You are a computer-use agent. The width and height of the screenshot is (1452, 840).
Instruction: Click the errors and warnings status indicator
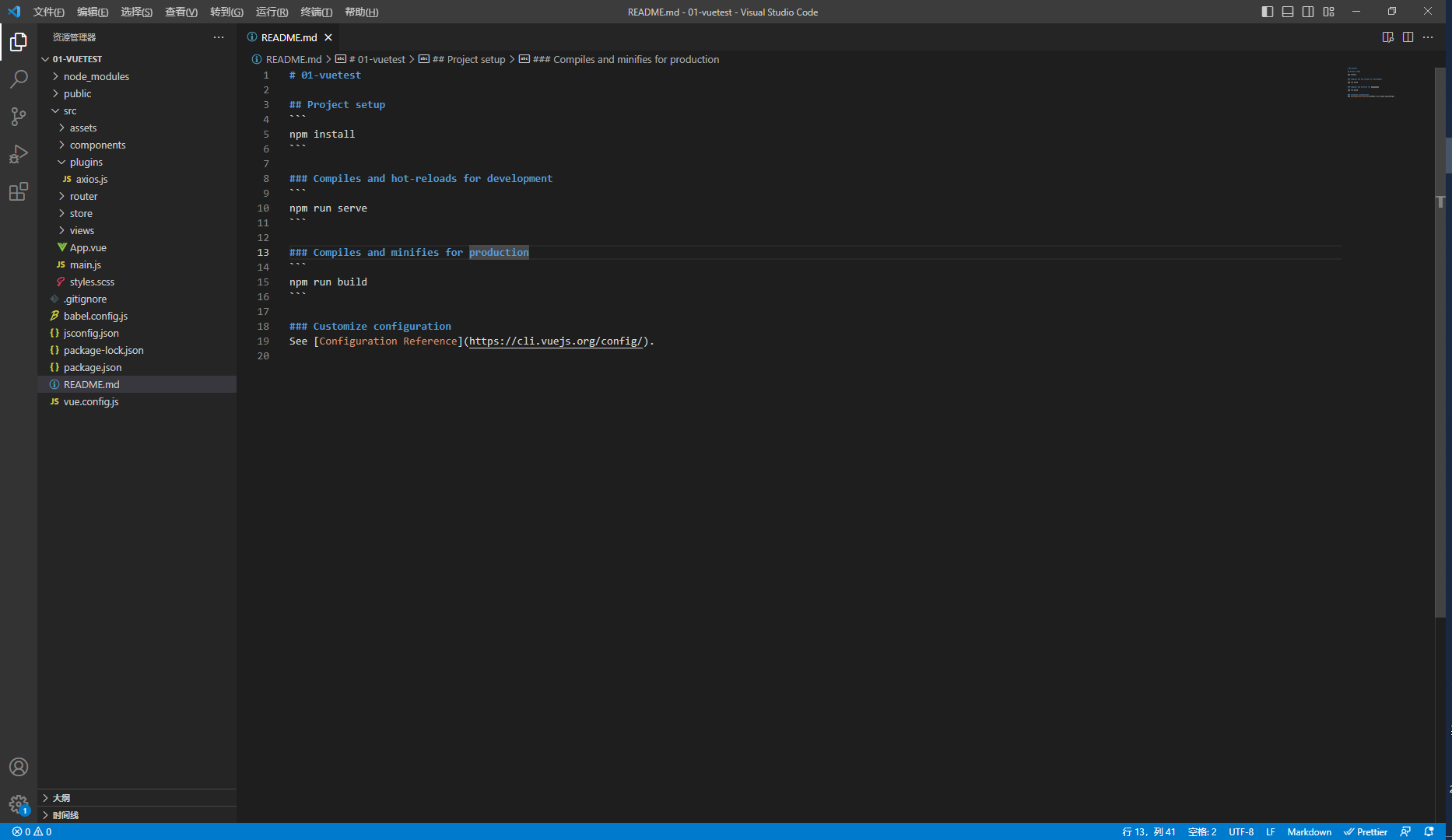(32, 831)
